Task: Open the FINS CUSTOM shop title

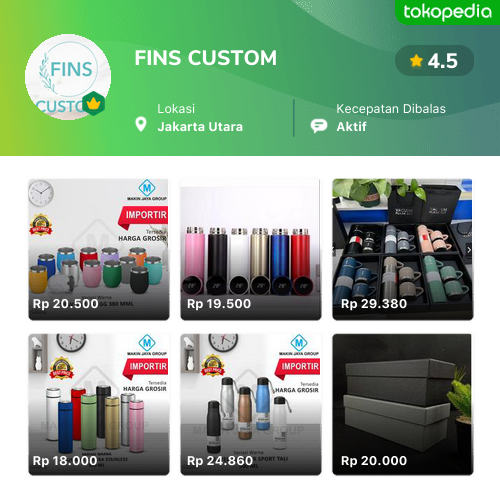Action: point(206,58)
